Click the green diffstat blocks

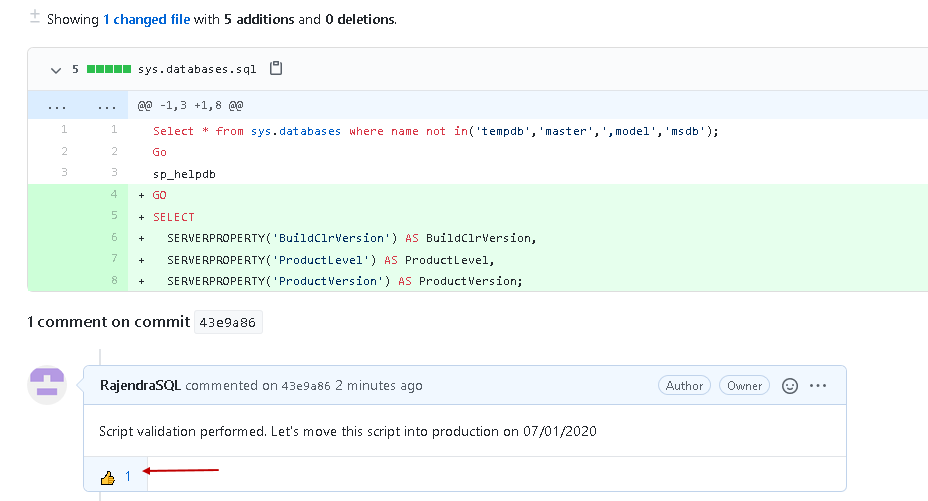pyautogui.click(x=109, y=70)
